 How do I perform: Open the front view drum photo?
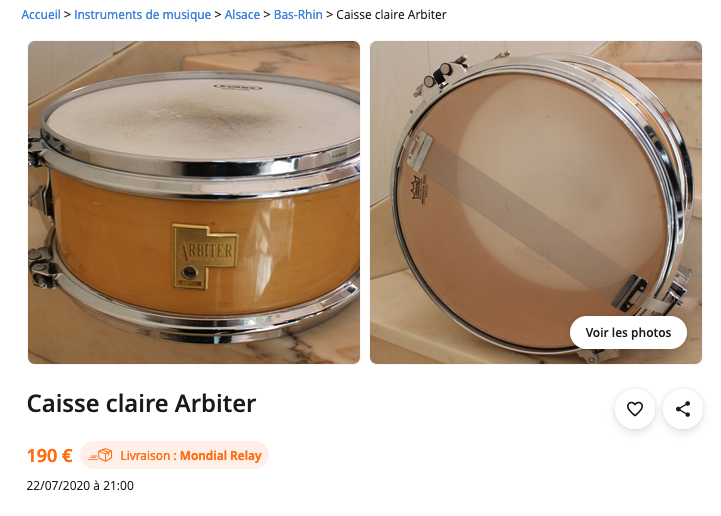point(194,202)
